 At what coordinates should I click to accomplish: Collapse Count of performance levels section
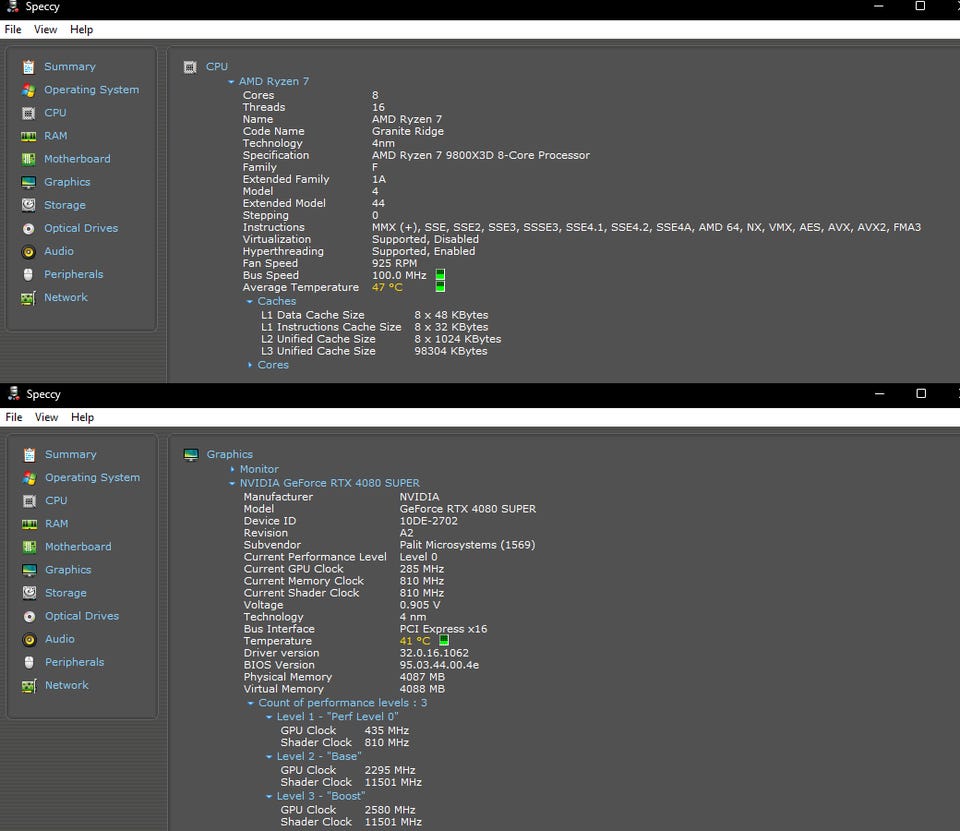(250, 703)
